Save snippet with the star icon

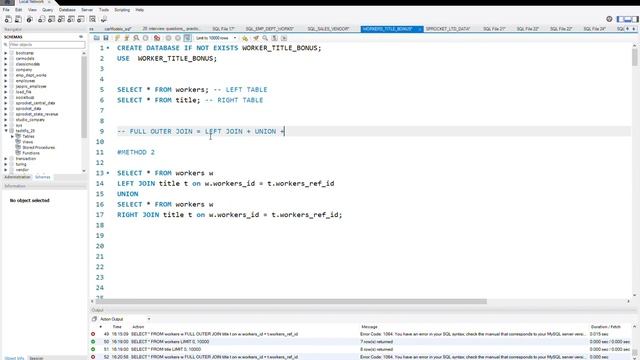coord(245,38)
